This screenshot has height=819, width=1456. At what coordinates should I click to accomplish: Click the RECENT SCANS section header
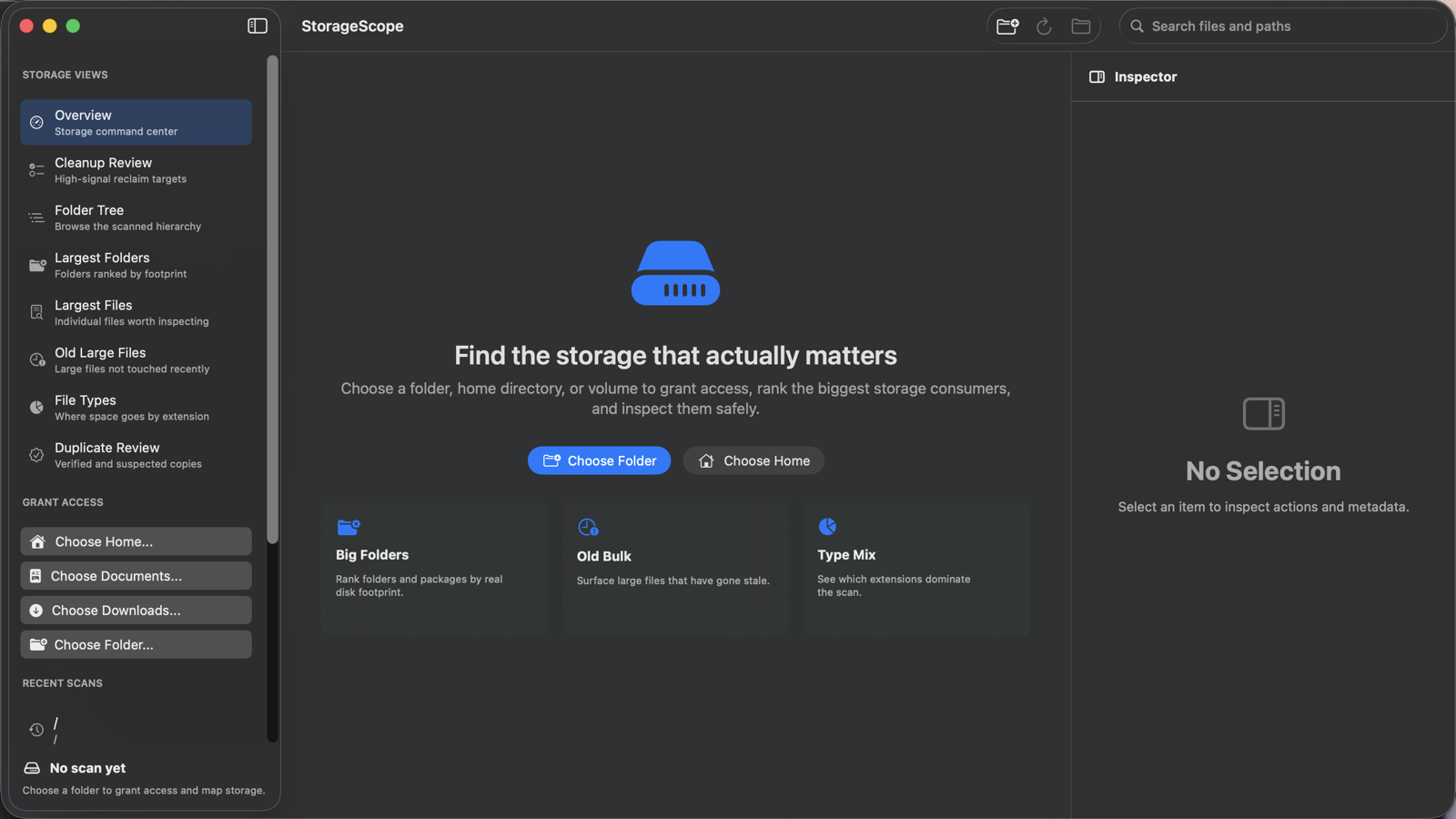[x=63, y=683]
